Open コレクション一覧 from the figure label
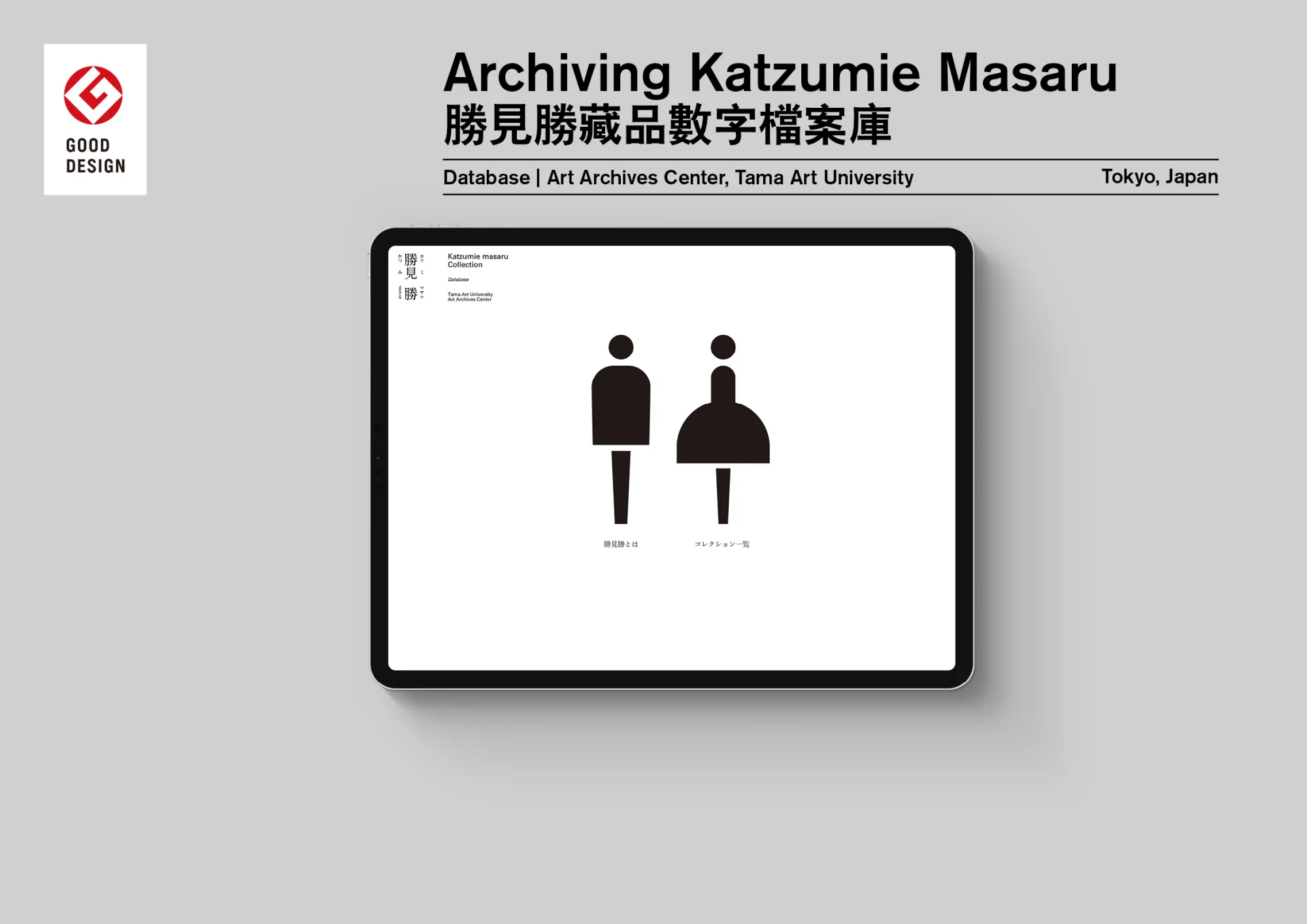 pos(722,543)
